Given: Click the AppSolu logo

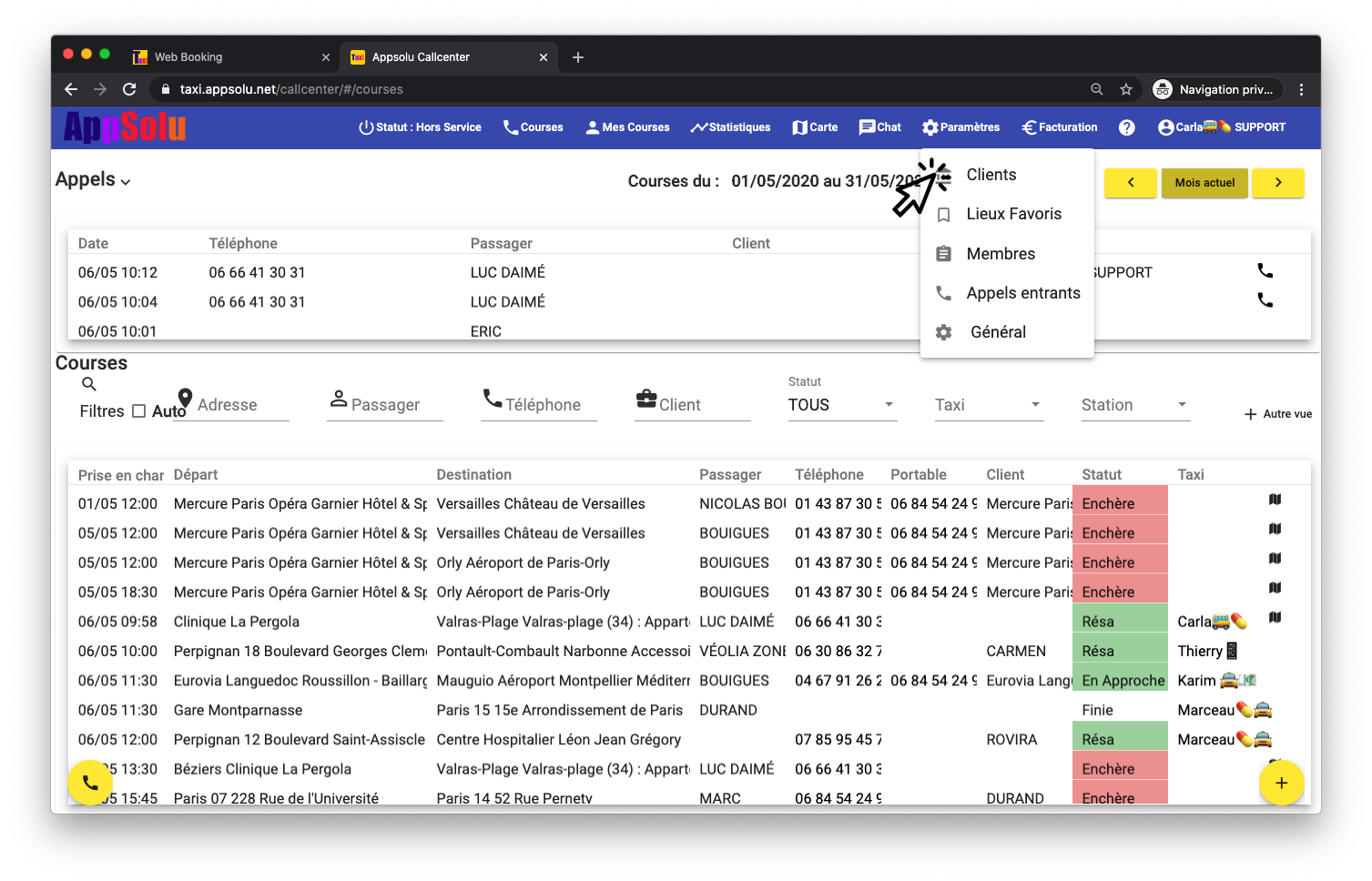Looking at the screenshot, I should pyautogui.click(x=125, y=127).
